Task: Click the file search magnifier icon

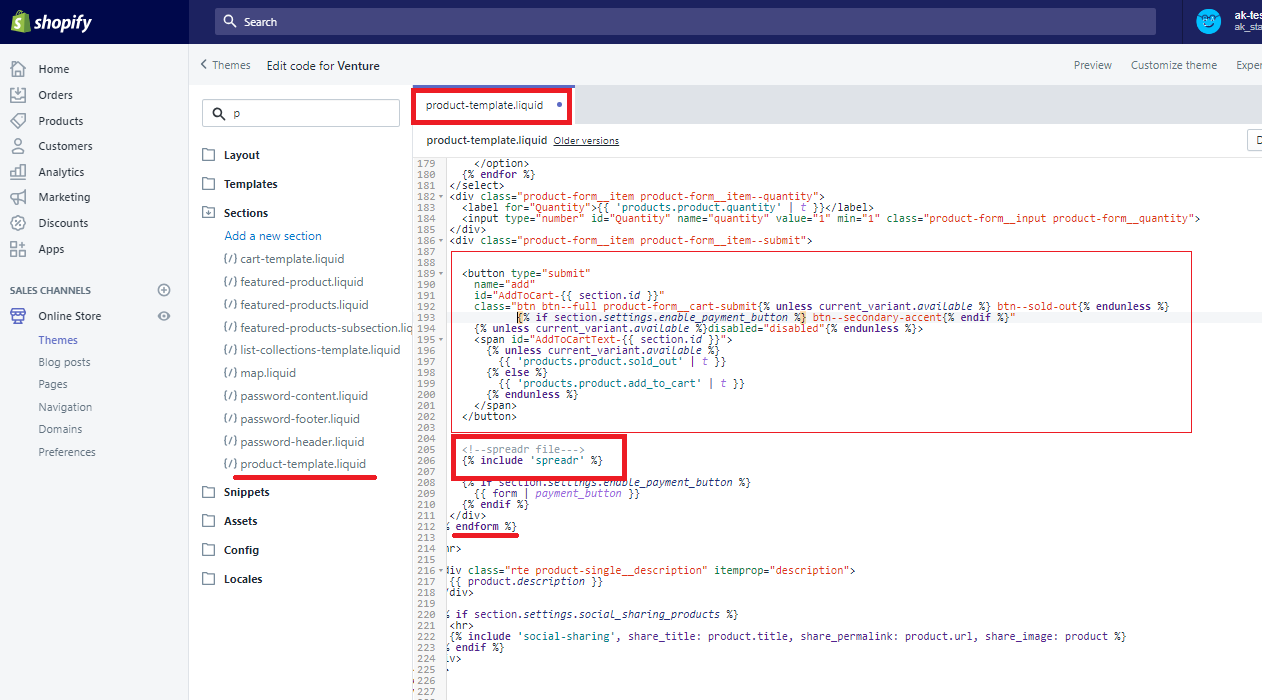Action: click(x=219, y=113)
